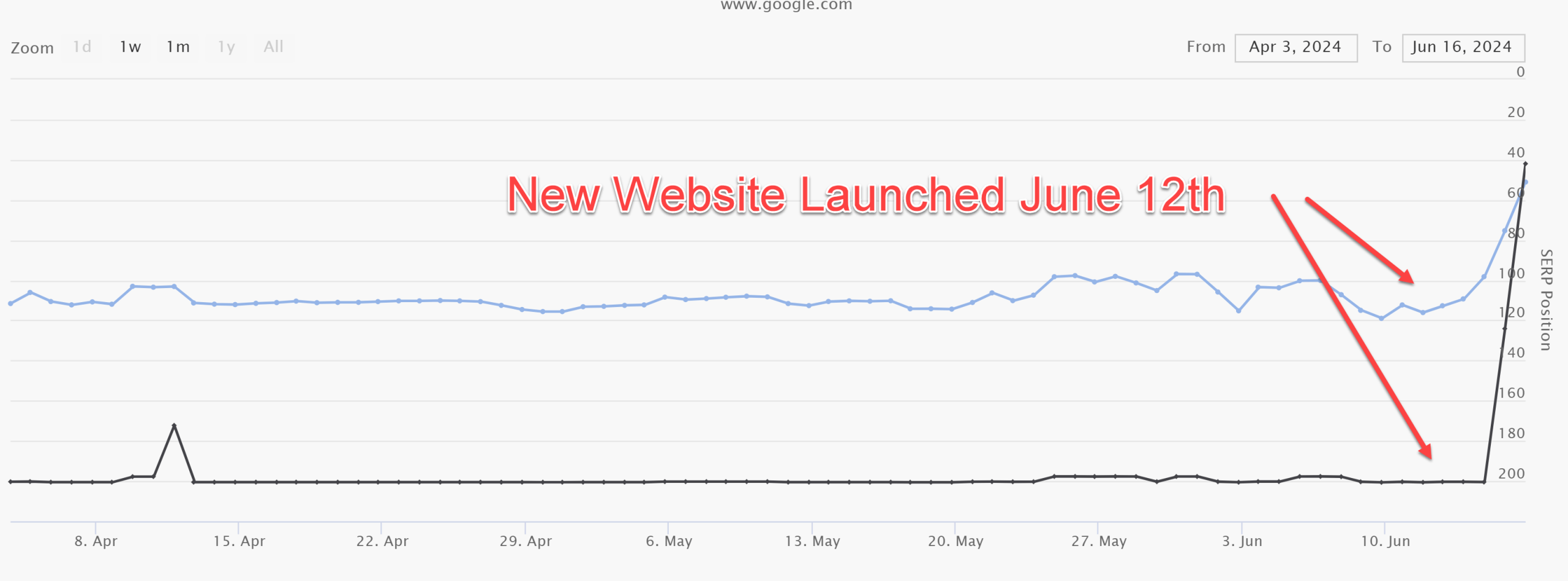1568x581 pixels.
Task: Click the 3. Jun x-axis label
Action: 1242,541
